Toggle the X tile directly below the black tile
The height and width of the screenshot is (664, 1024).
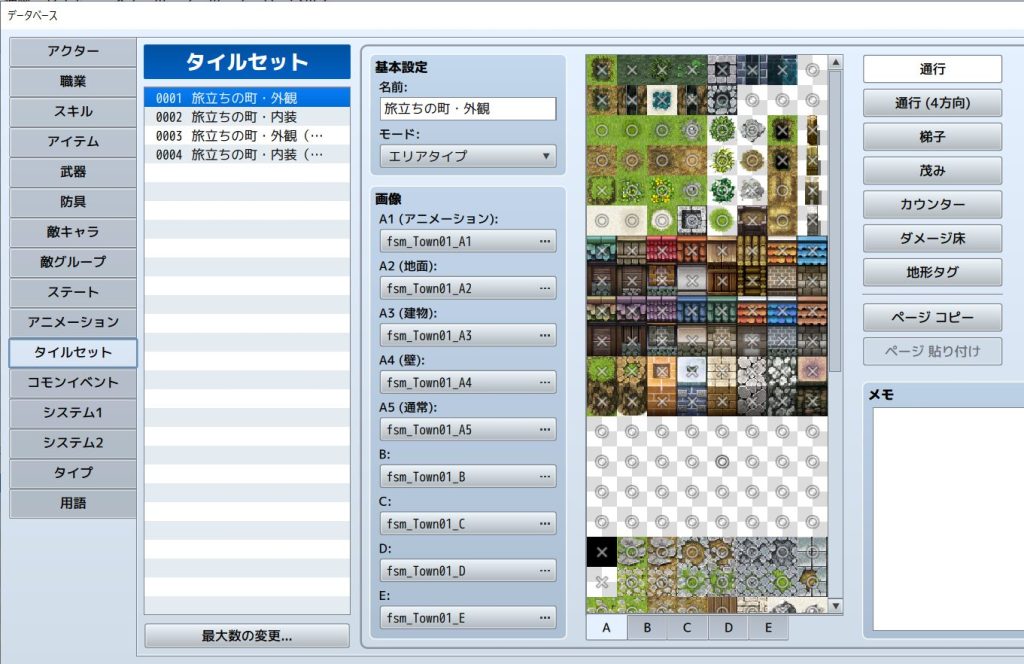[x=601, y=582]
